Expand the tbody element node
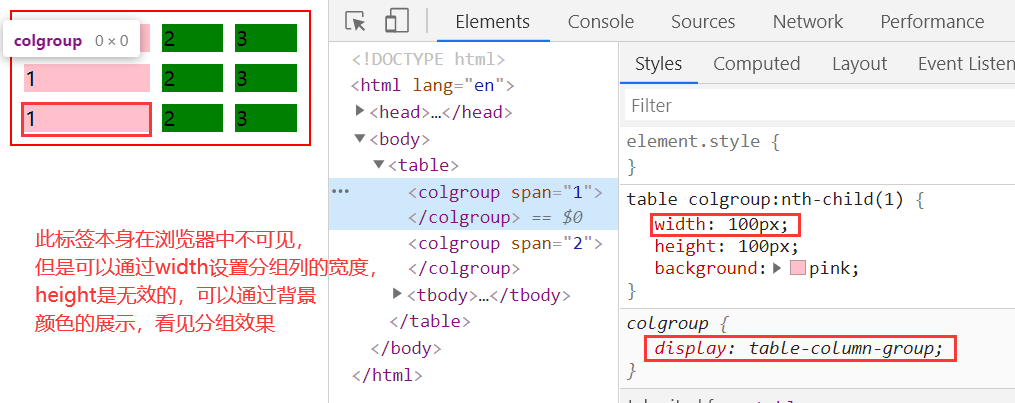 pyautogui.click(x=398, y=294)
